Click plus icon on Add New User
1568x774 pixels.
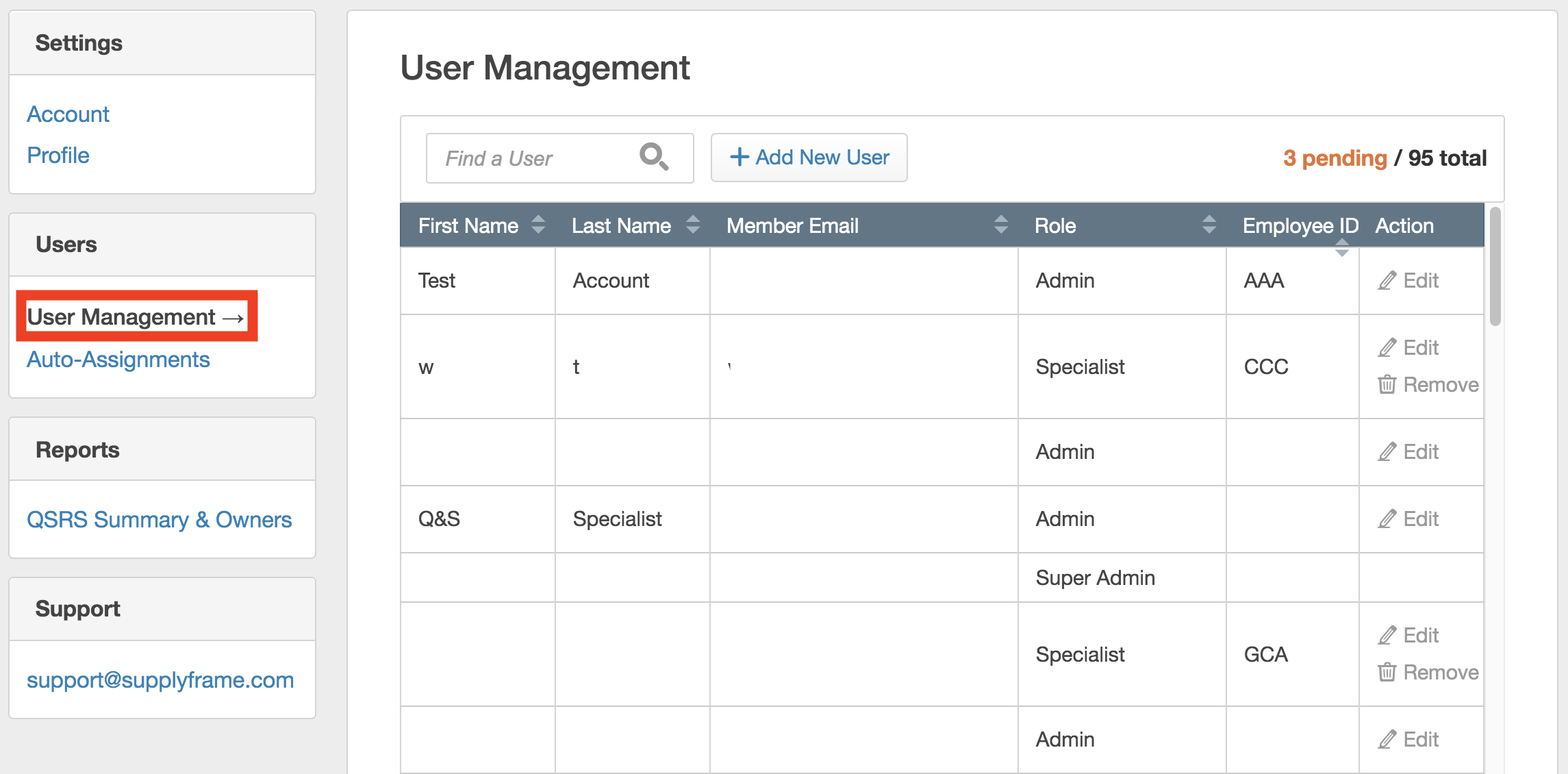[739, 157]
